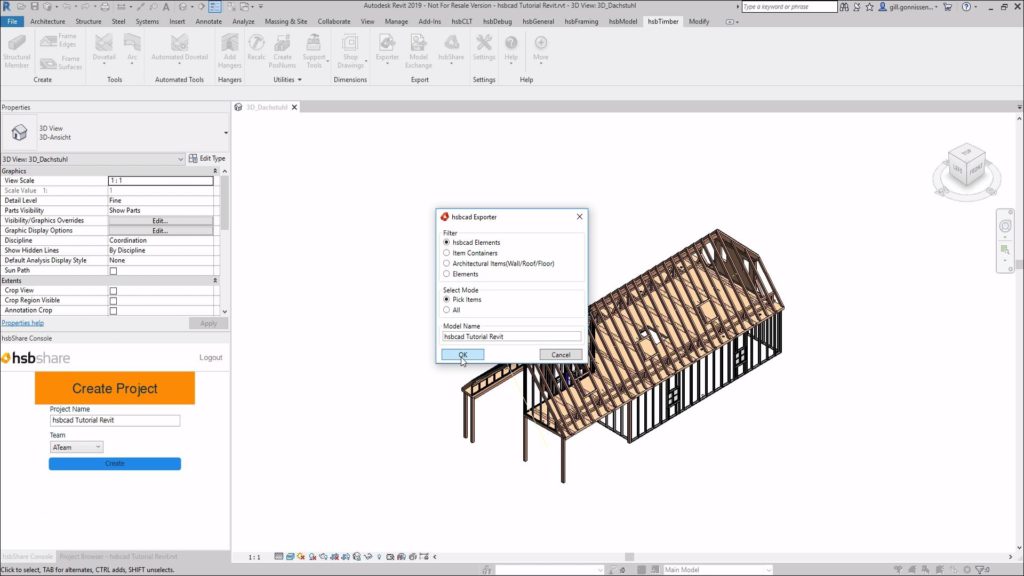Image resolution: width=1024 pixels, height=576 pixels.
Task: Click Edit for Visibility/Graphics Overrides
Action: coord(161,221)
